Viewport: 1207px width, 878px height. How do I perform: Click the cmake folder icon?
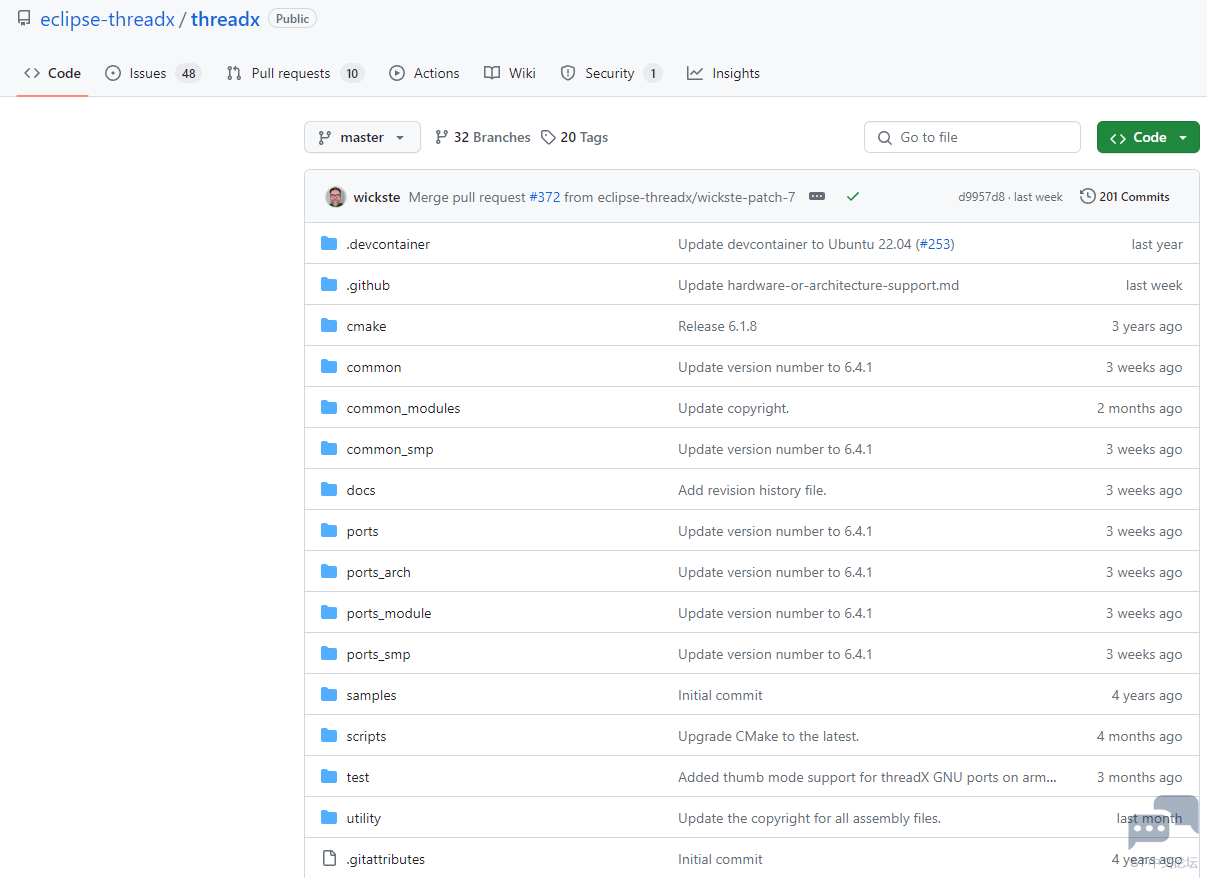tap(329, 326)
